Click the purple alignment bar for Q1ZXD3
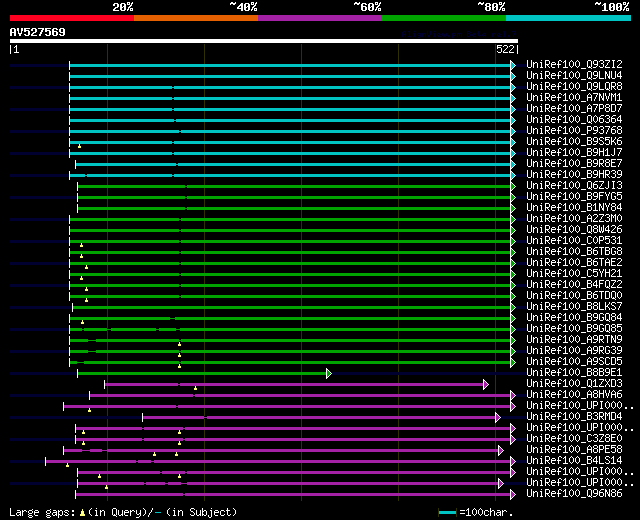 [294, 384]
